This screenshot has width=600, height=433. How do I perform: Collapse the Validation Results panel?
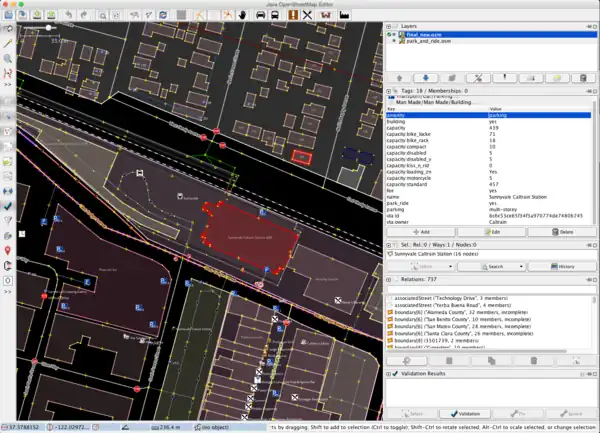[x=390, y=373]
